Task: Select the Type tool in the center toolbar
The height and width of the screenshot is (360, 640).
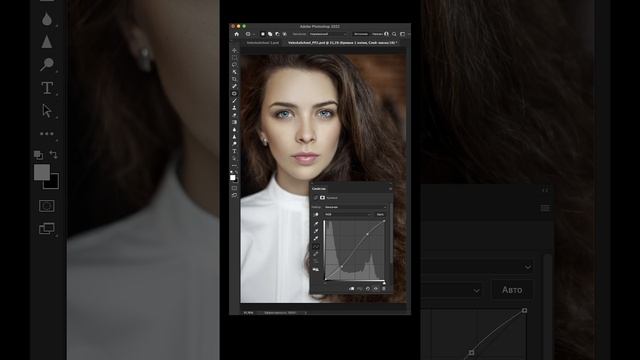Action: click(x=234, y=151)
